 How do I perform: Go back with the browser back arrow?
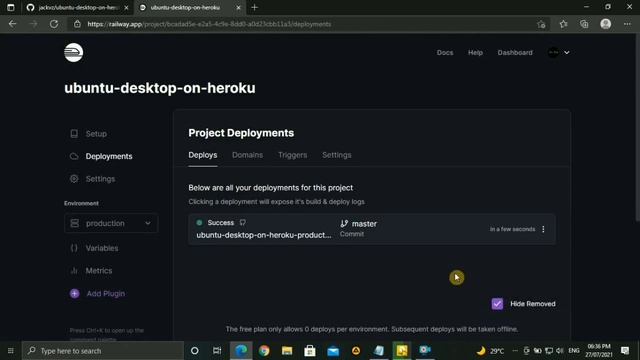12,24
